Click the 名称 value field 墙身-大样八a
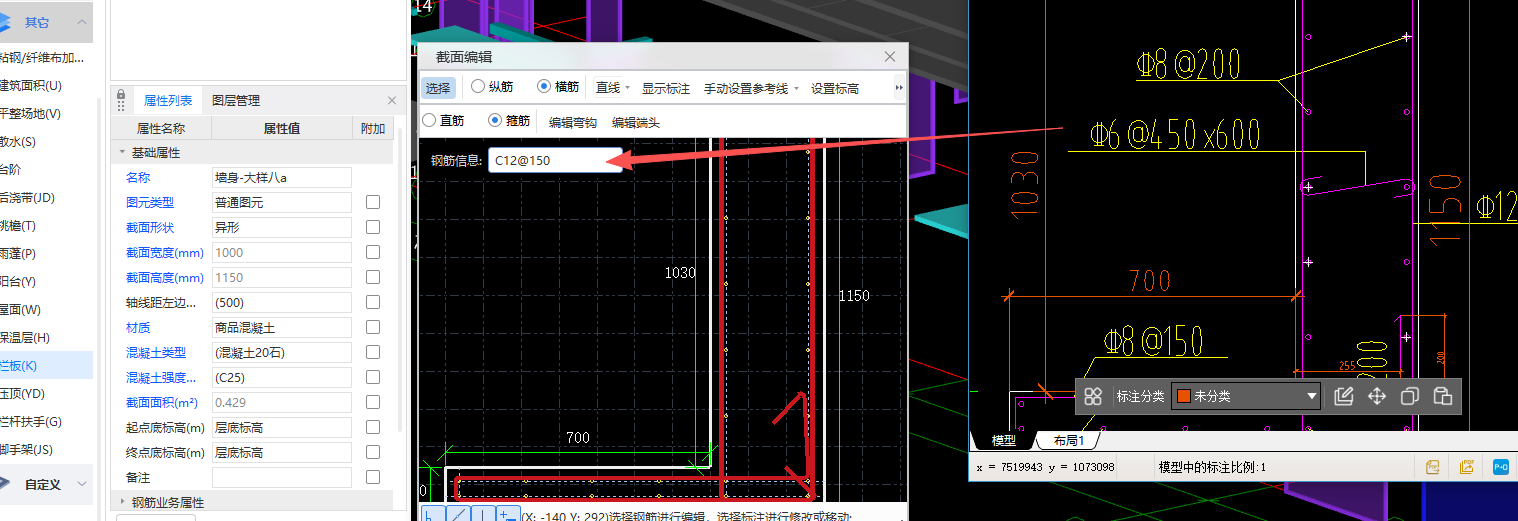This screenshot has height=521, width=1518. (282, 177)
